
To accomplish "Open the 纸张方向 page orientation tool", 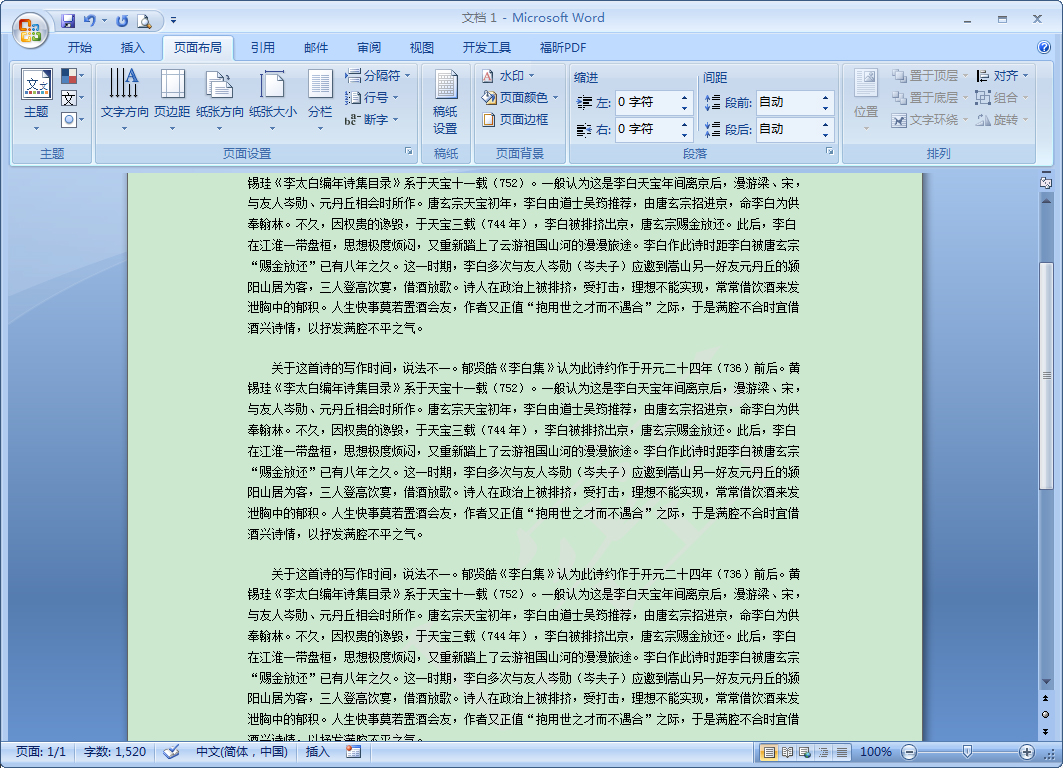I will click(221, 95).
